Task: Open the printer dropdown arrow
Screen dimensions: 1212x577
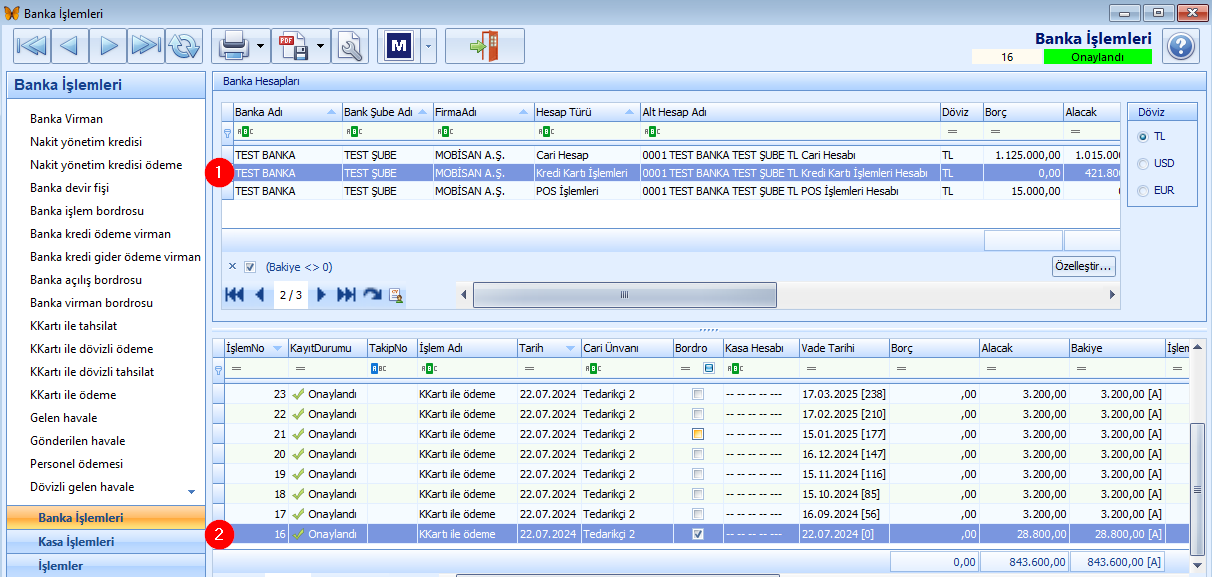Action: point(261,46)
